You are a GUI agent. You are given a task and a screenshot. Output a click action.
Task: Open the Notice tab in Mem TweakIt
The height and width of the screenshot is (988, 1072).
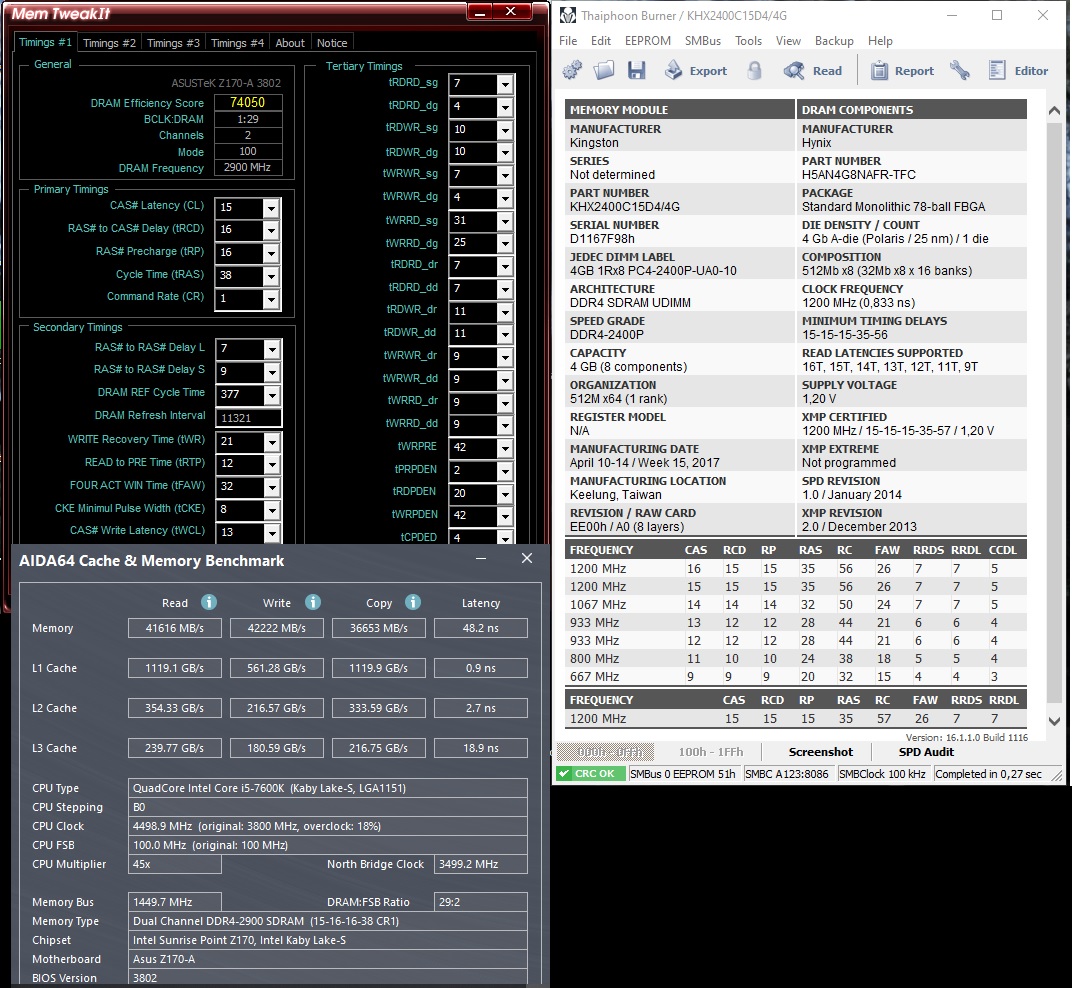click(x=332, y=43)
